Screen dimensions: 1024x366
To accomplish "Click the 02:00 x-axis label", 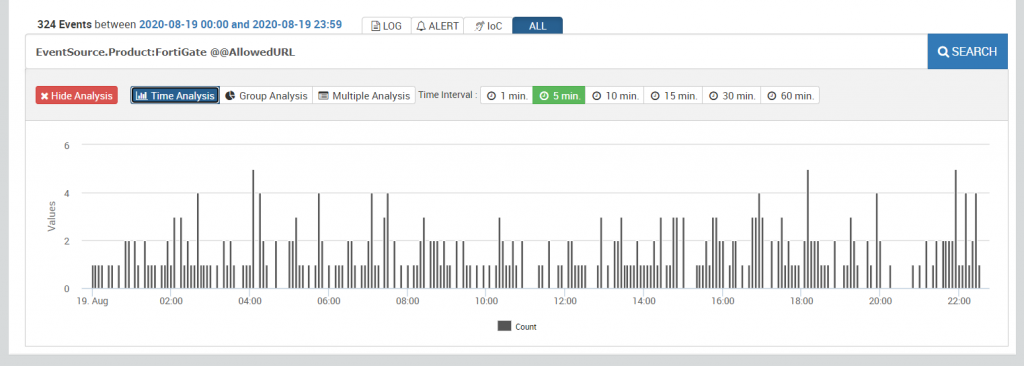I will pyautogui.click(x=171, y=301).
